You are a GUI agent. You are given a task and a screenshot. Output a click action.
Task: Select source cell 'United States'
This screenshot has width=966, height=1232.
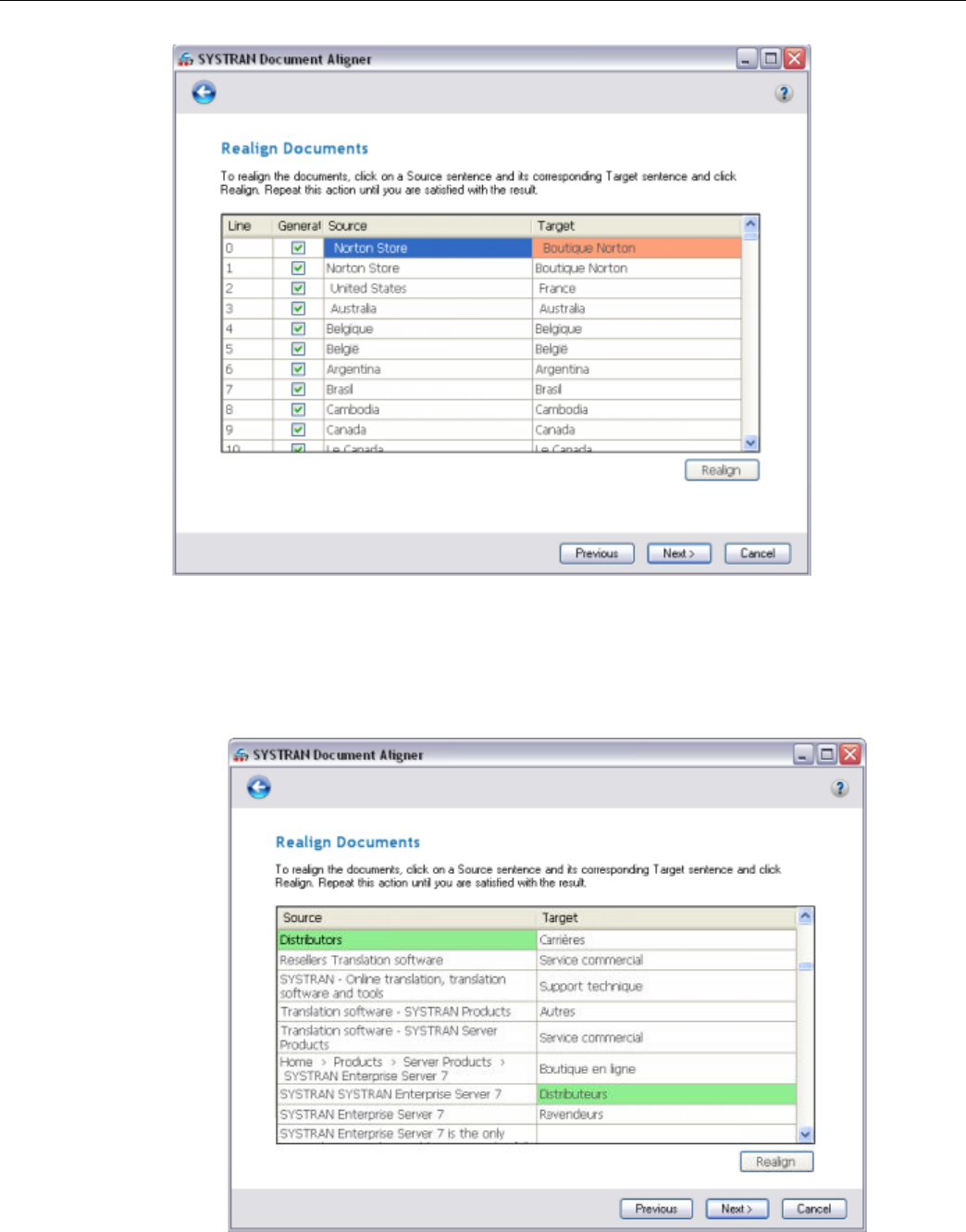(x=427, y=289)
